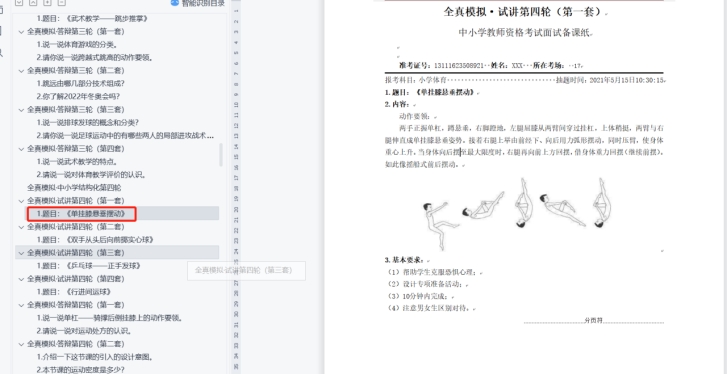
Task: Jump to《双手从头后向前掷实心球》heading
Action: [95, 240]
